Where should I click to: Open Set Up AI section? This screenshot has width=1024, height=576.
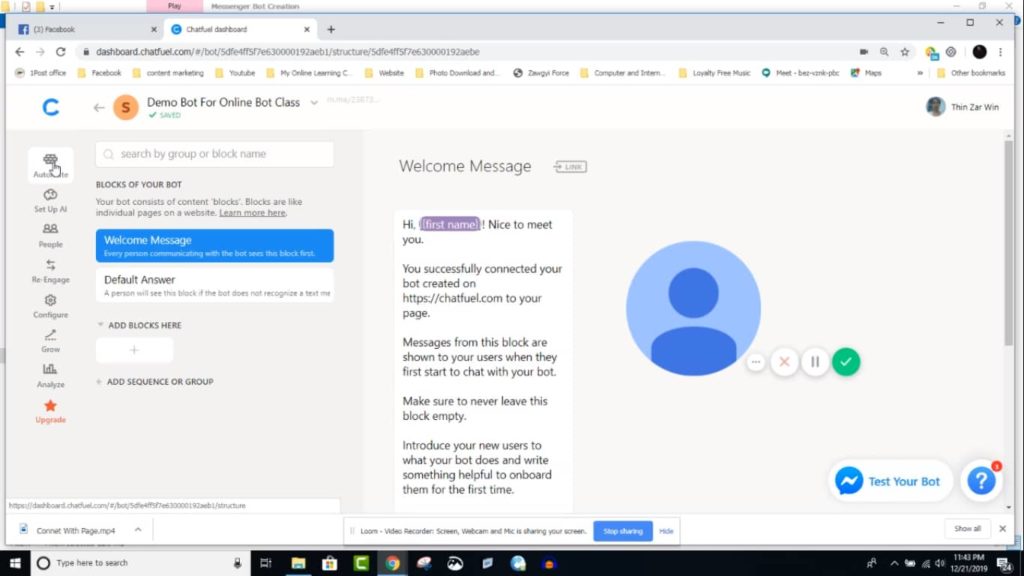click(50, 200)
